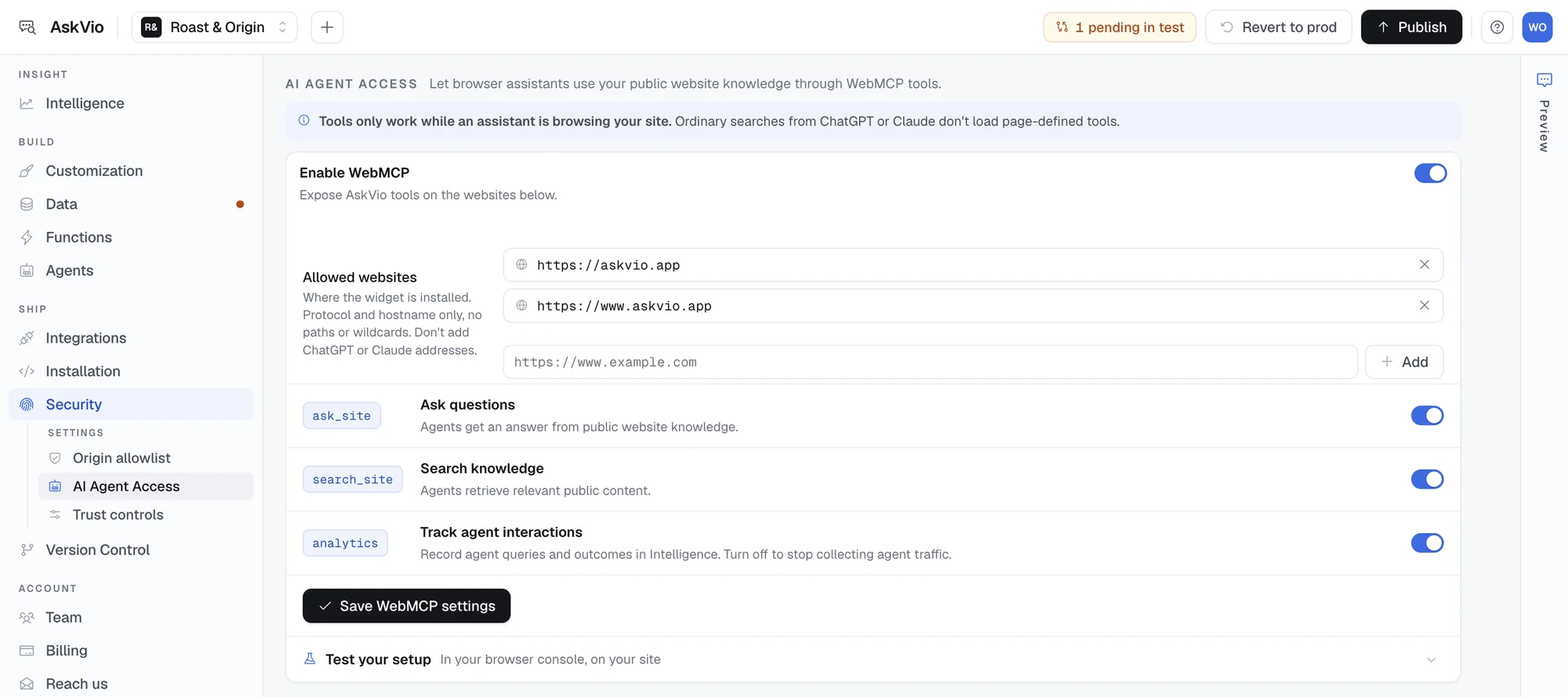The height and width of the screenshot is (697, 1568).
Task: Click the Functions lightning icon
Action: pos(27,238)
